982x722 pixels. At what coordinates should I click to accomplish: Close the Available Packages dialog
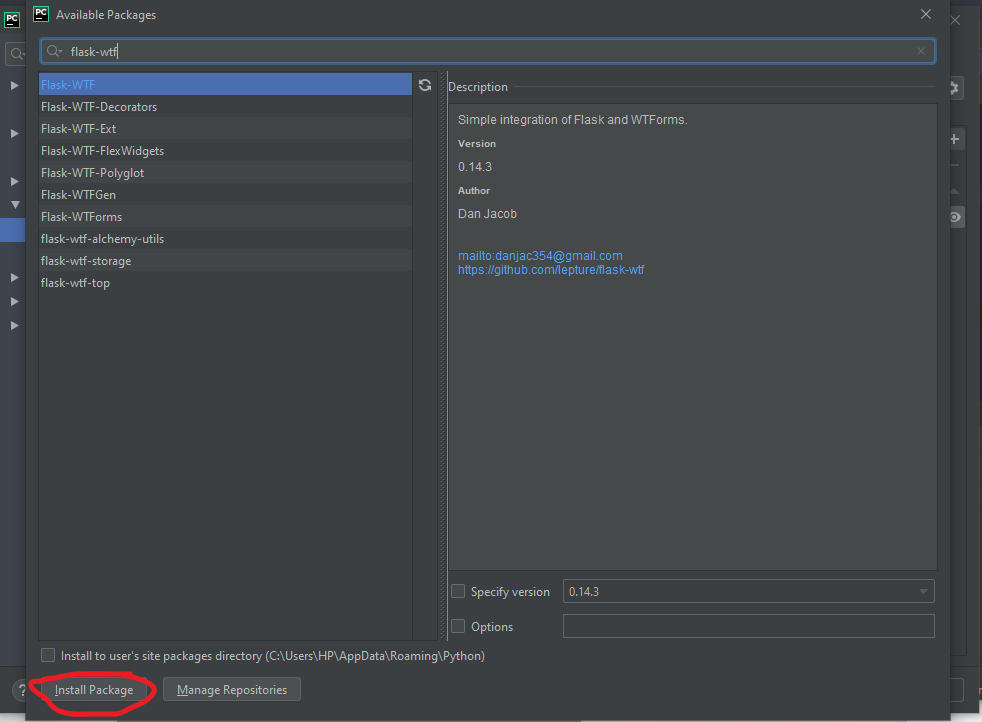point(926,14)
